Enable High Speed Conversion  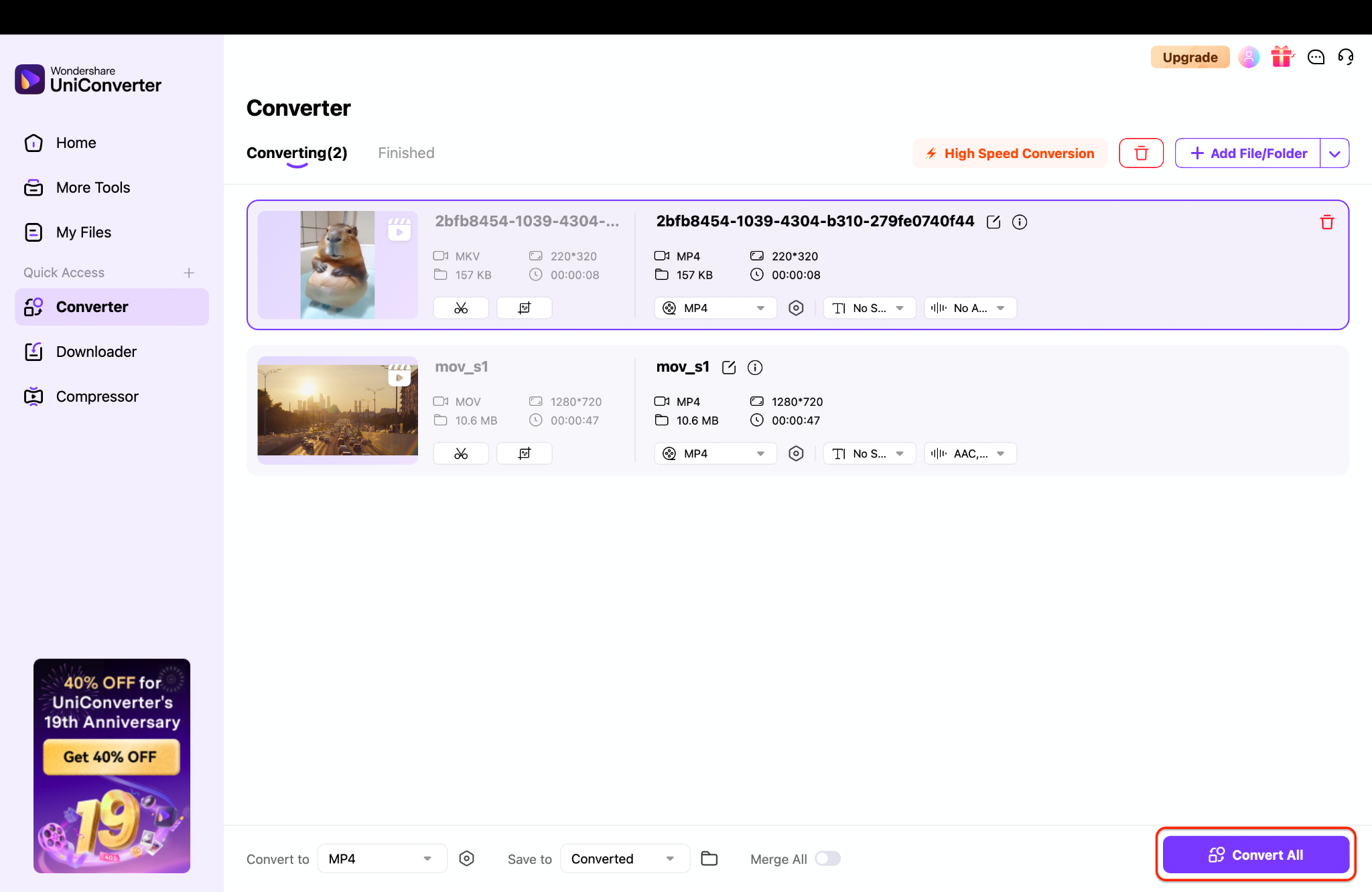pos(1010,153)
